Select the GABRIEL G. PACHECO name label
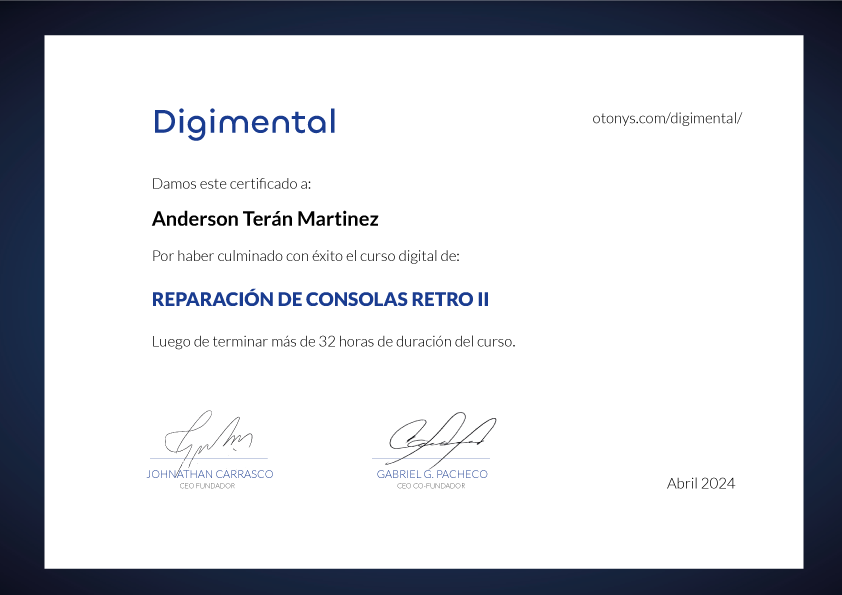This screenshot has height=595, width=842. click(432, 474)
